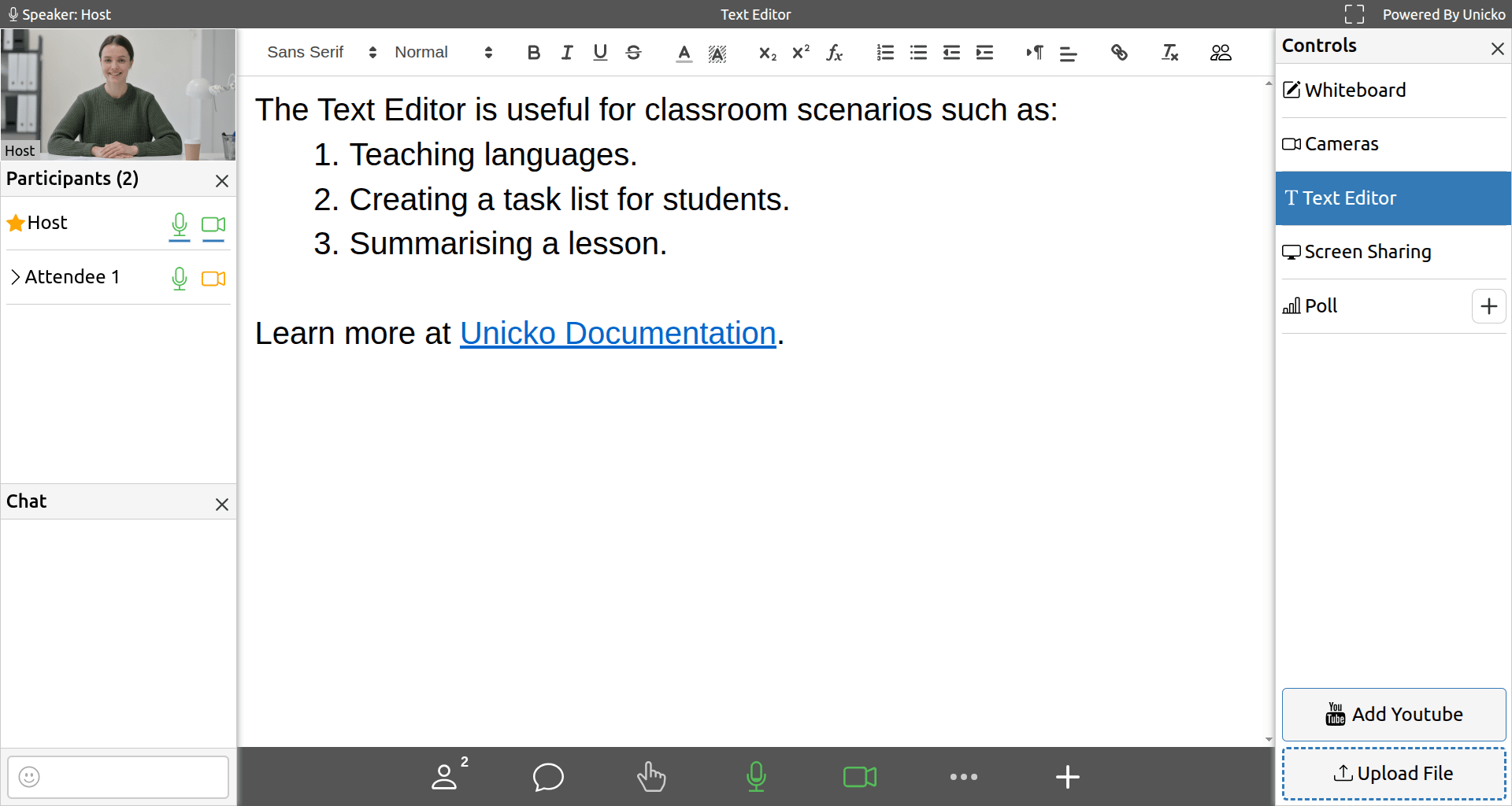Insert a hyperlink
The width and height of the screenshot is (1512, 806).
coord(1119,53)
